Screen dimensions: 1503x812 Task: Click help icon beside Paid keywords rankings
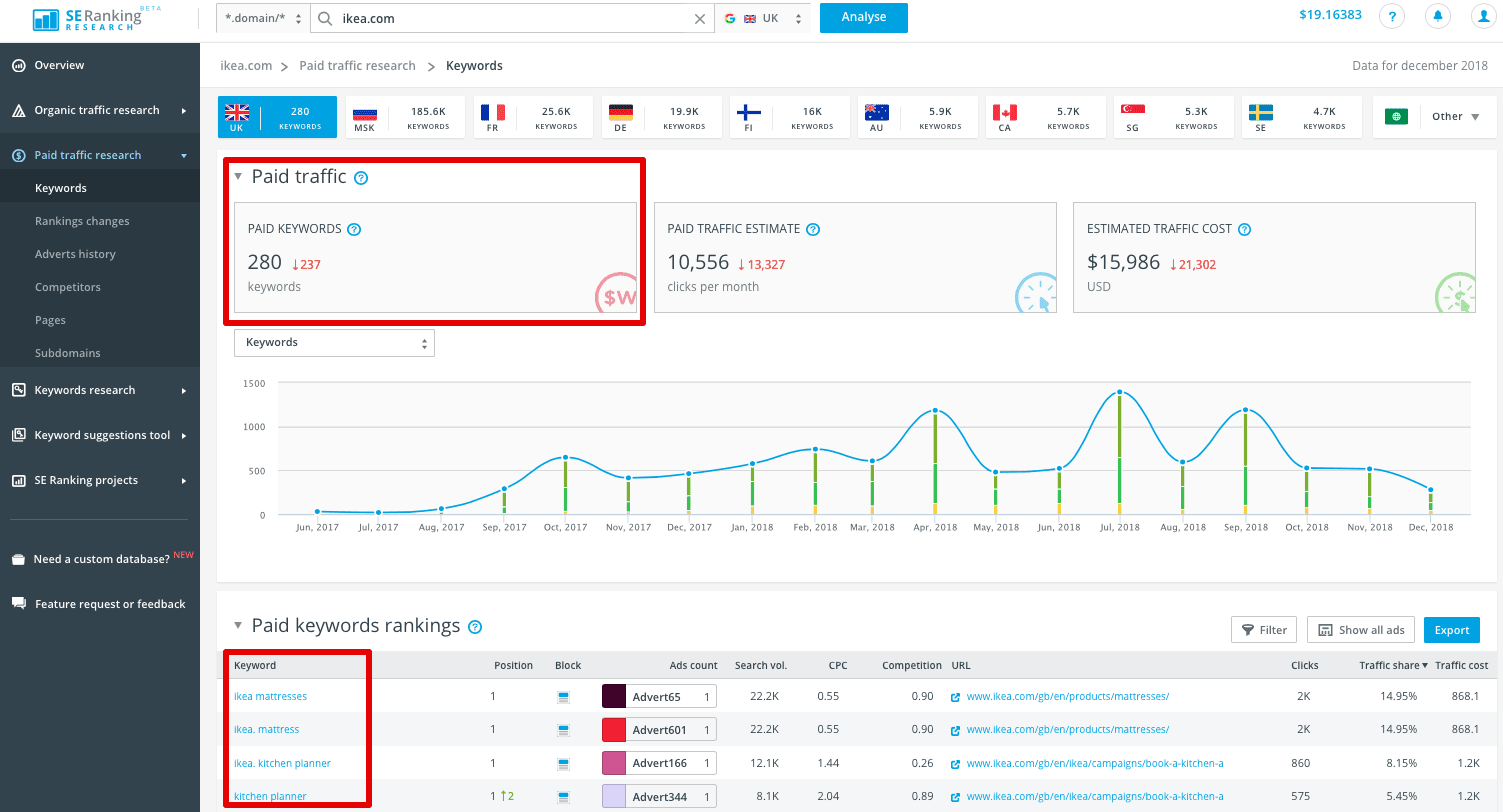point(475,627)
